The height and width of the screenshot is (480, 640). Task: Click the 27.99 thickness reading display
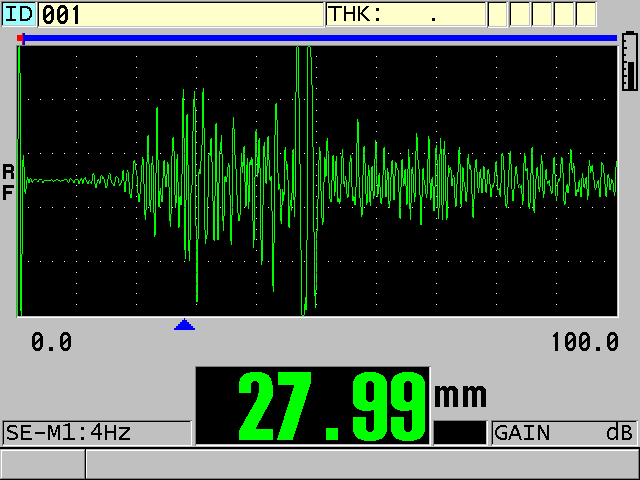point(312,406)
